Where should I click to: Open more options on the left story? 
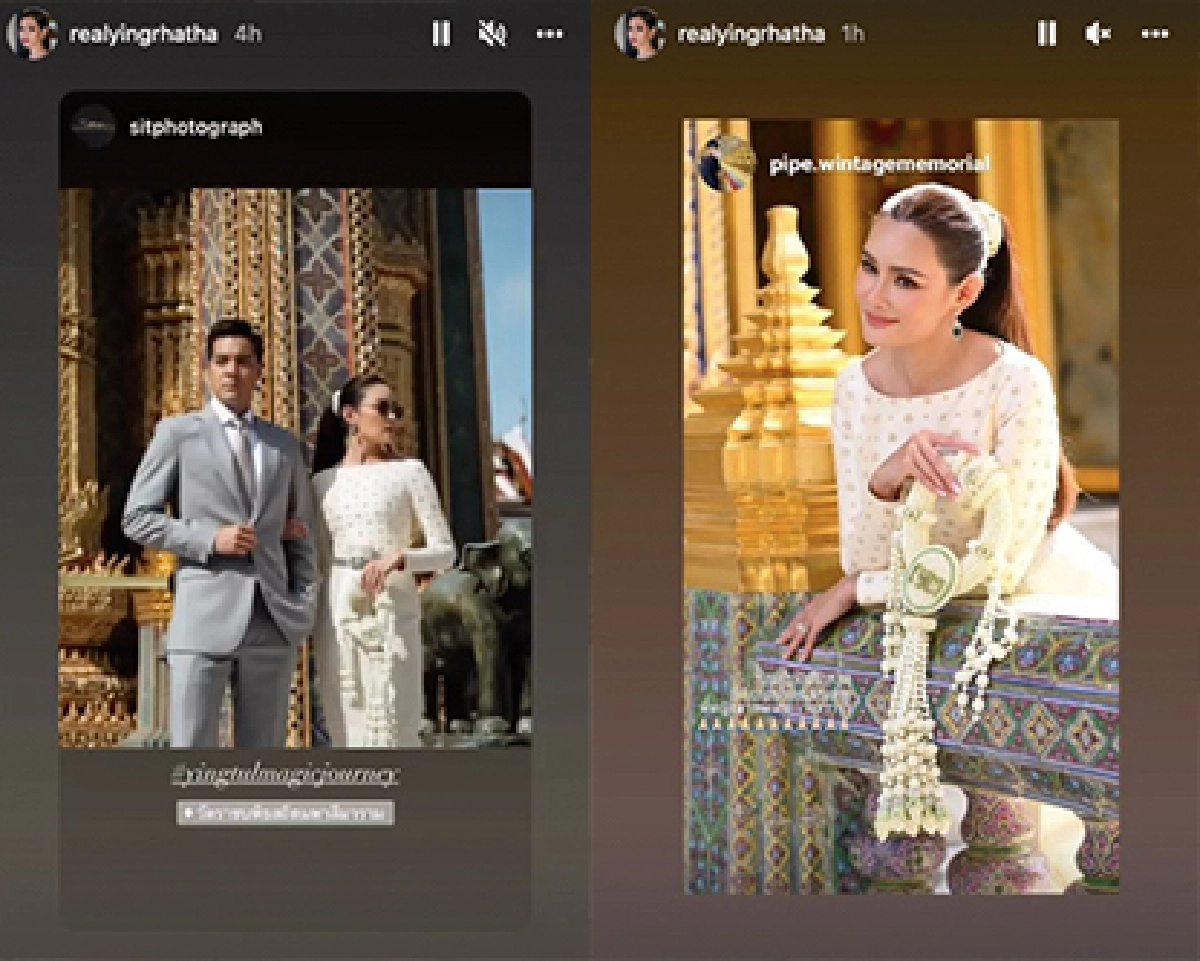[549, 34]
